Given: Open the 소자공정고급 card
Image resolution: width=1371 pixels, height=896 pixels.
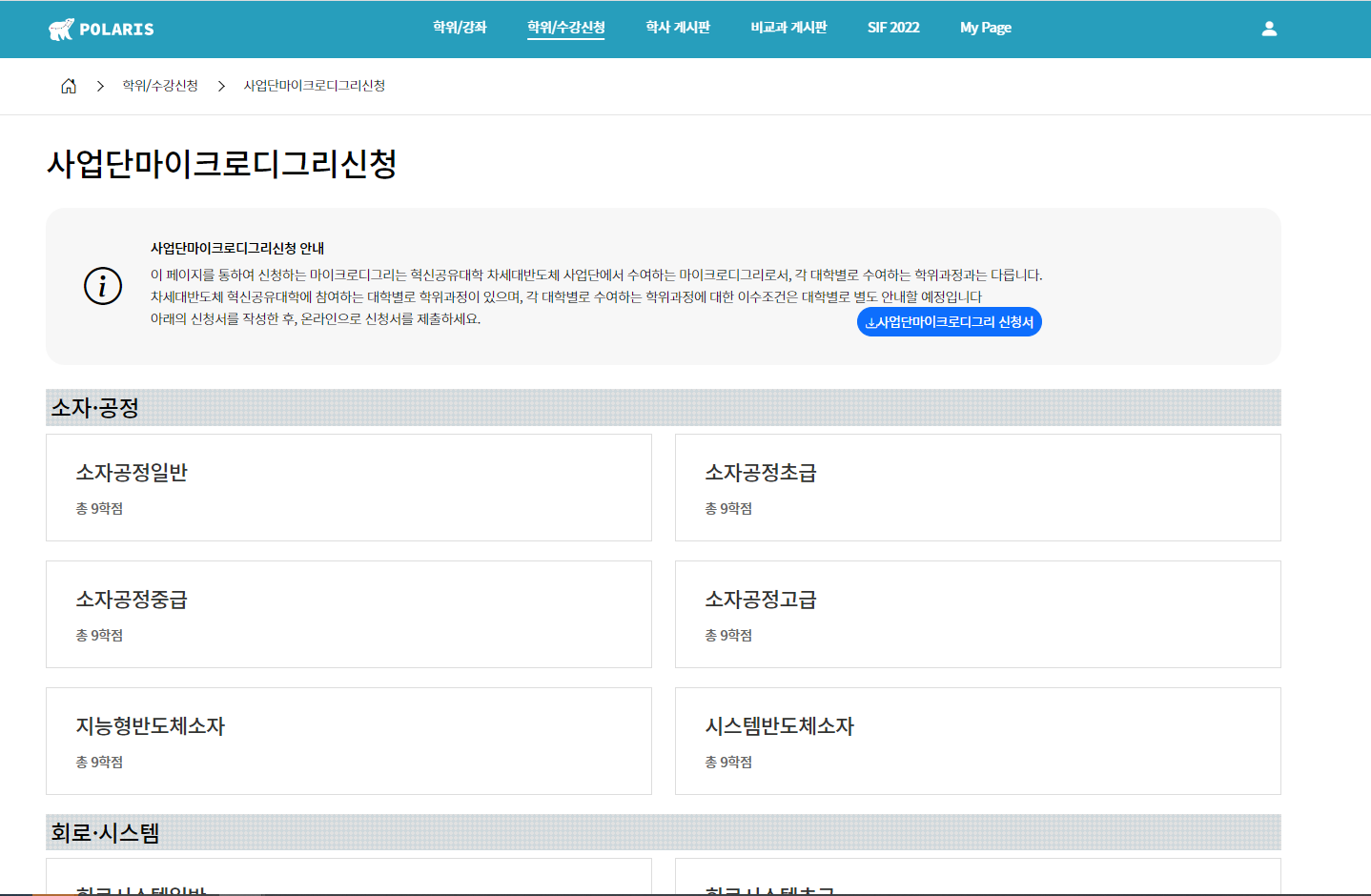Looking at the screenshot, I should pos(977,614).
